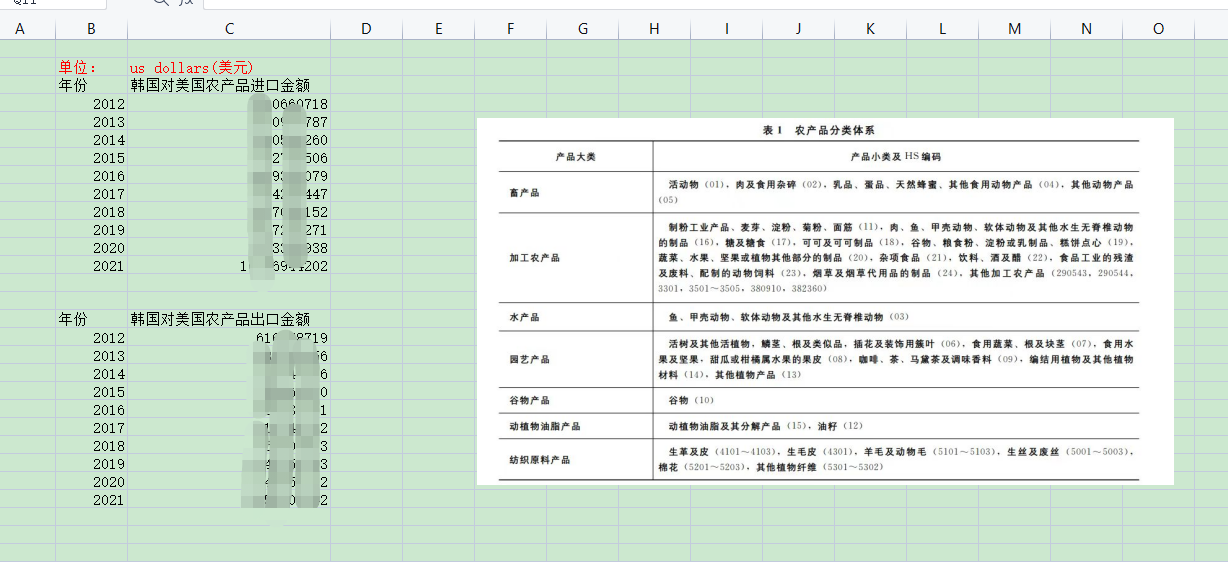
Task: Click the 纺织原料产品 row label in the picture
Action: point(540,460)
